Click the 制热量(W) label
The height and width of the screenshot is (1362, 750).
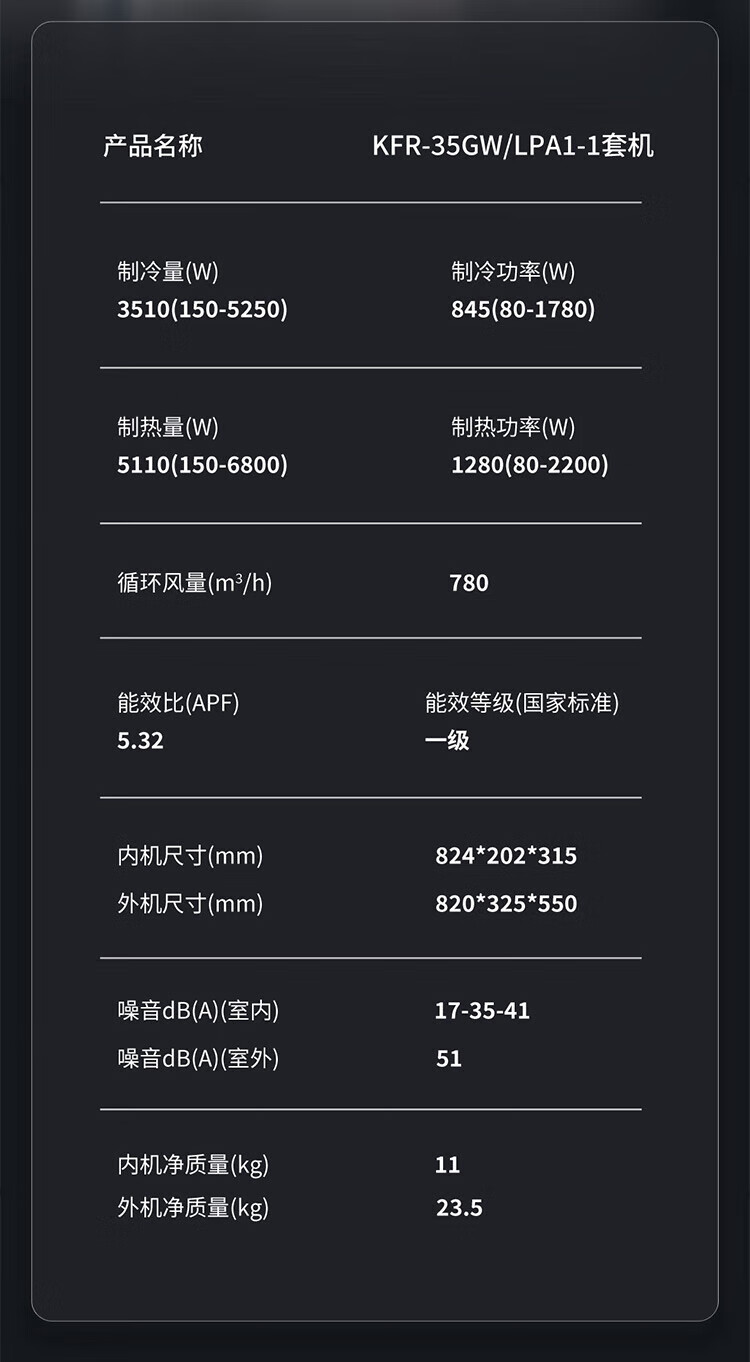(167, 427)
